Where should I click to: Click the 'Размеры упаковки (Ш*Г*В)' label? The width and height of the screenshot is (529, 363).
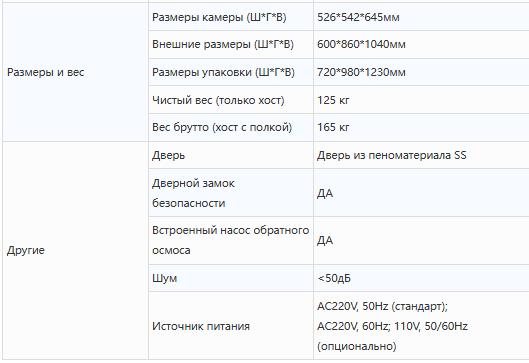223,72
